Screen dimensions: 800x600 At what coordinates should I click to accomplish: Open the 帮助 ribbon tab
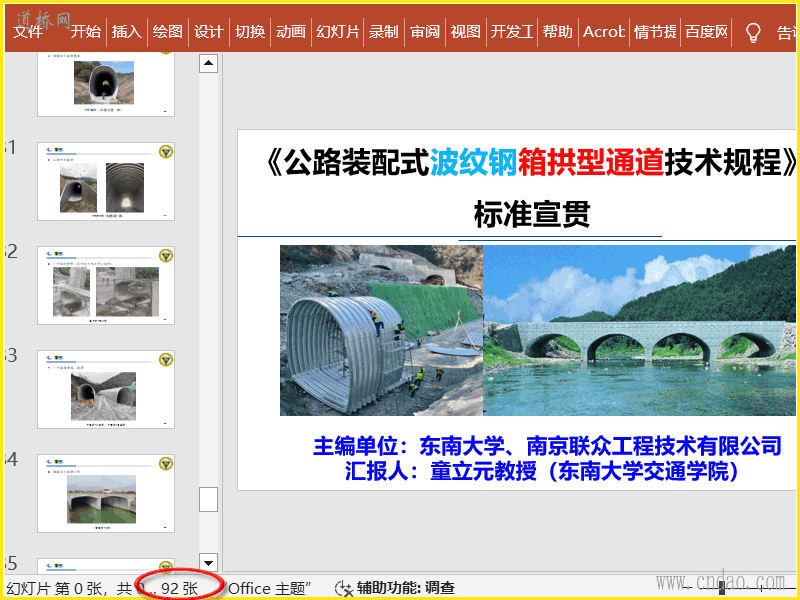[557, 32]
